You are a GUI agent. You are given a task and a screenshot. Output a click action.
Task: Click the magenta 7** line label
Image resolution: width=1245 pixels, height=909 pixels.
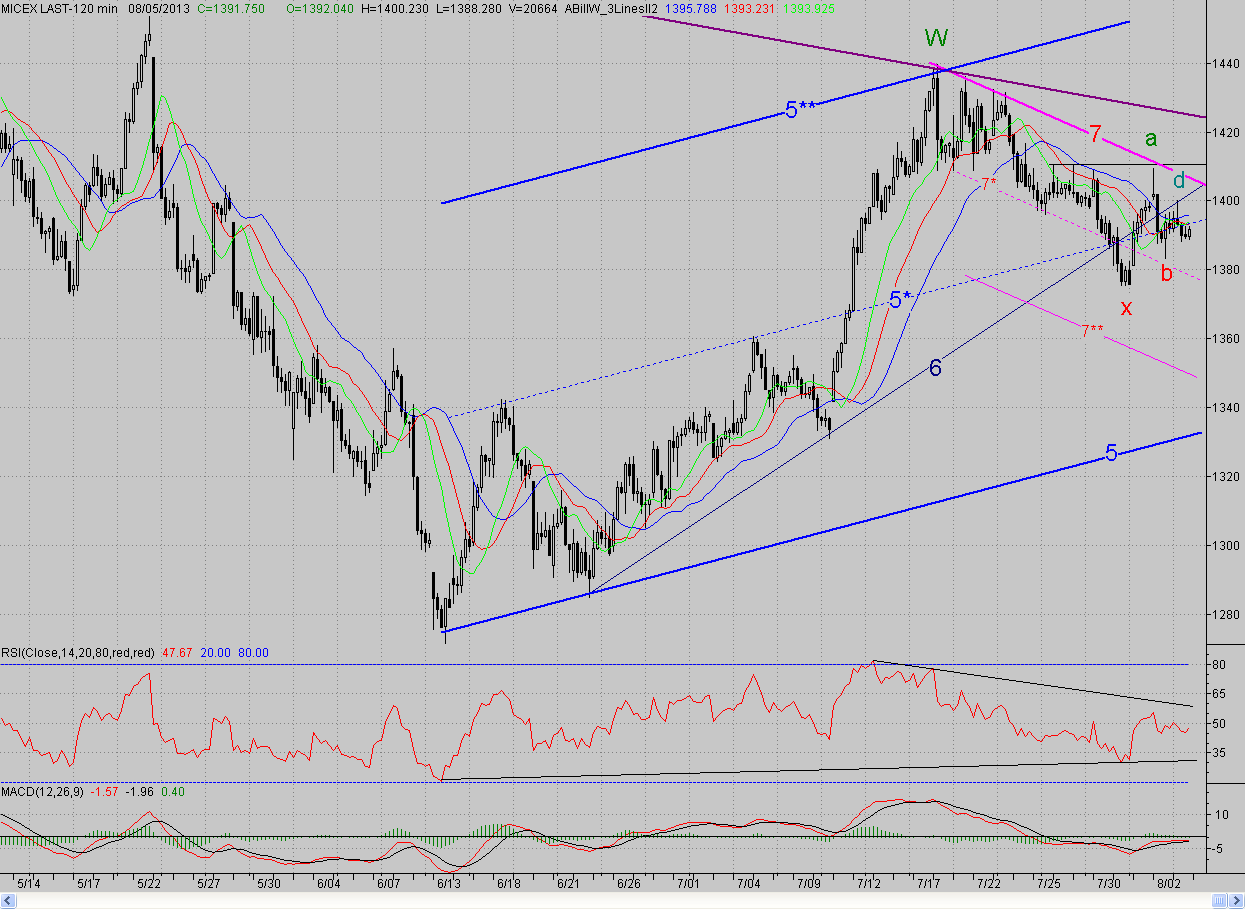[1092, 331]
